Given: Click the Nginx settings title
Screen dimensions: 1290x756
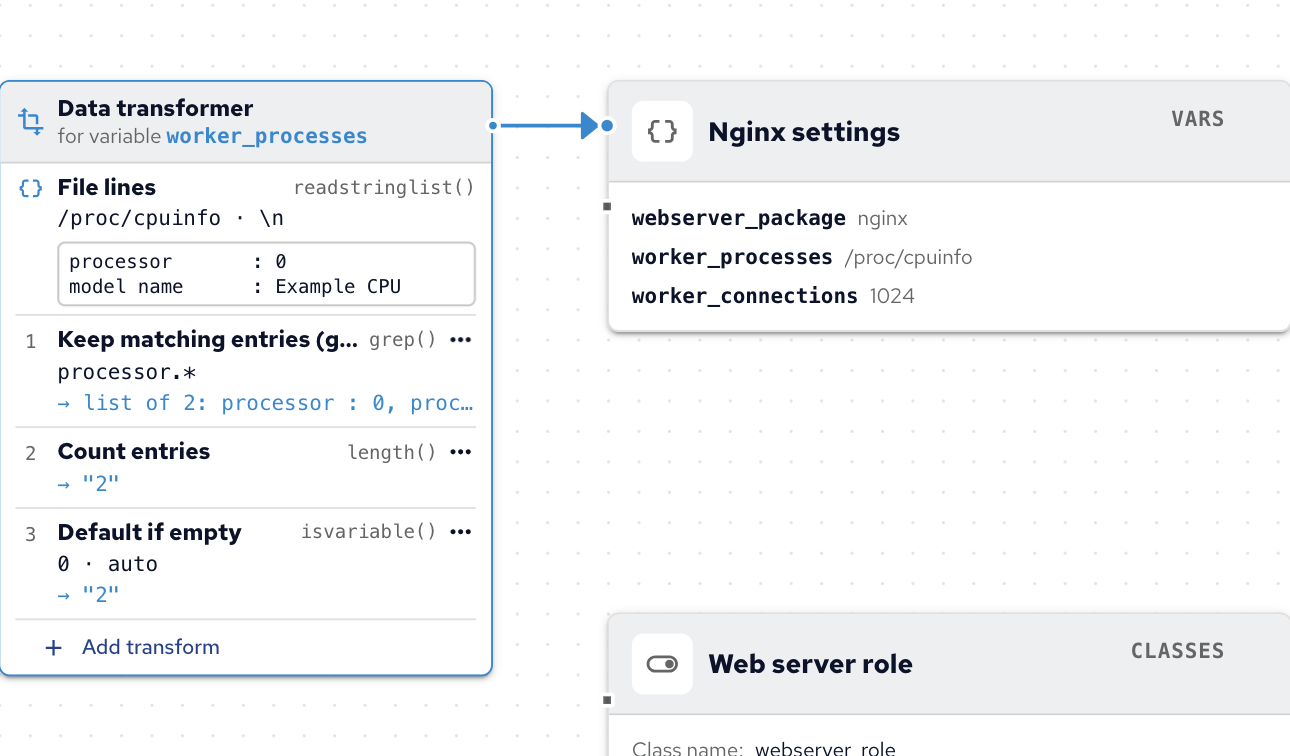Looking at the screenshot, I should coord(804,132).
